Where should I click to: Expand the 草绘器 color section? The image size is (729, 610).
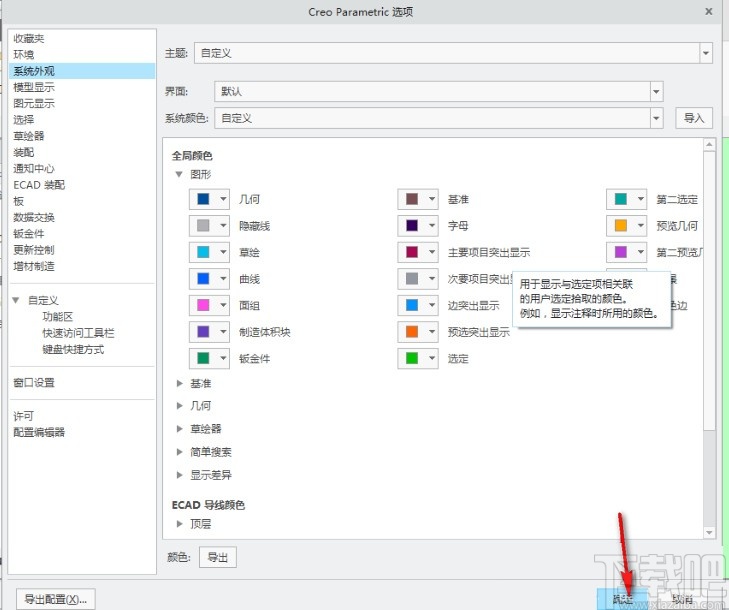(x=179, y=429)
